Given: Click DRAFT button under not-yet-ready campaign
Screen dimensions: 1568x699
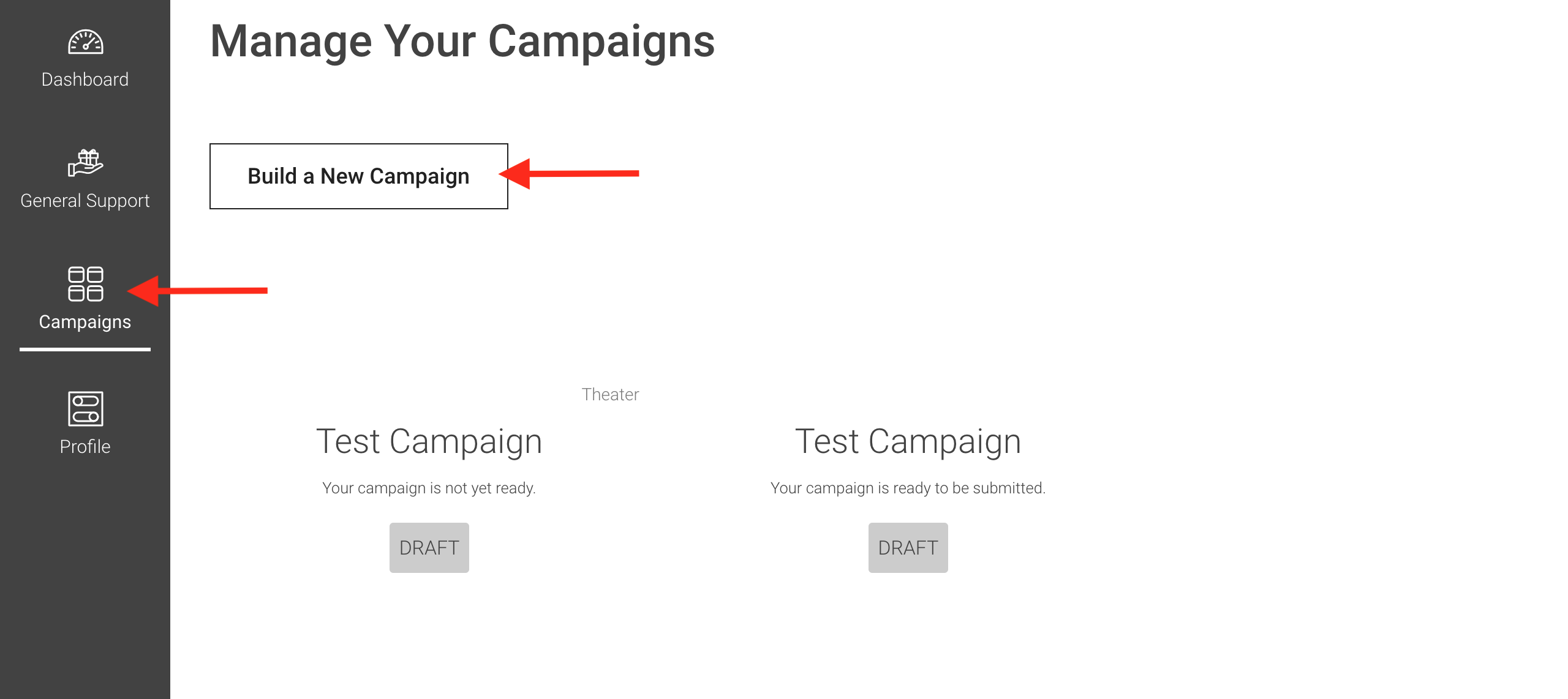Looking at the screenshot, I should 429,548.
